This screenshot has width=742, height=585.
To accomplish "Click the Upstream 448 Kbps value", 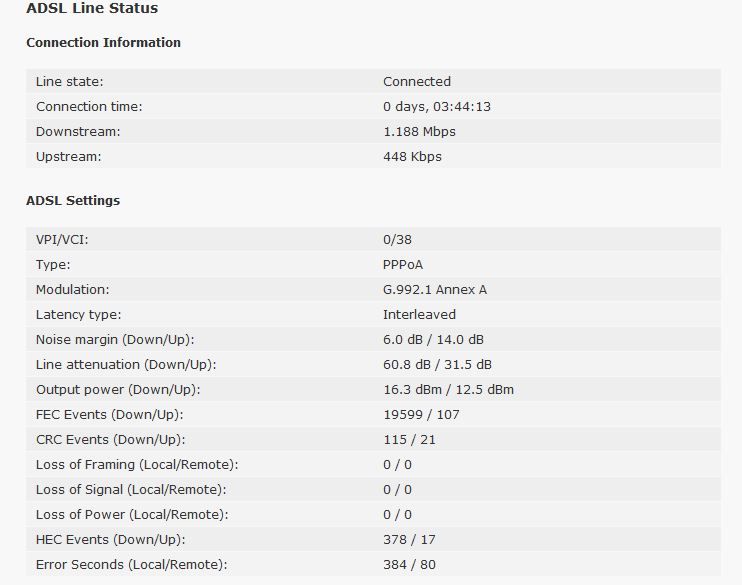I will 412,157.
